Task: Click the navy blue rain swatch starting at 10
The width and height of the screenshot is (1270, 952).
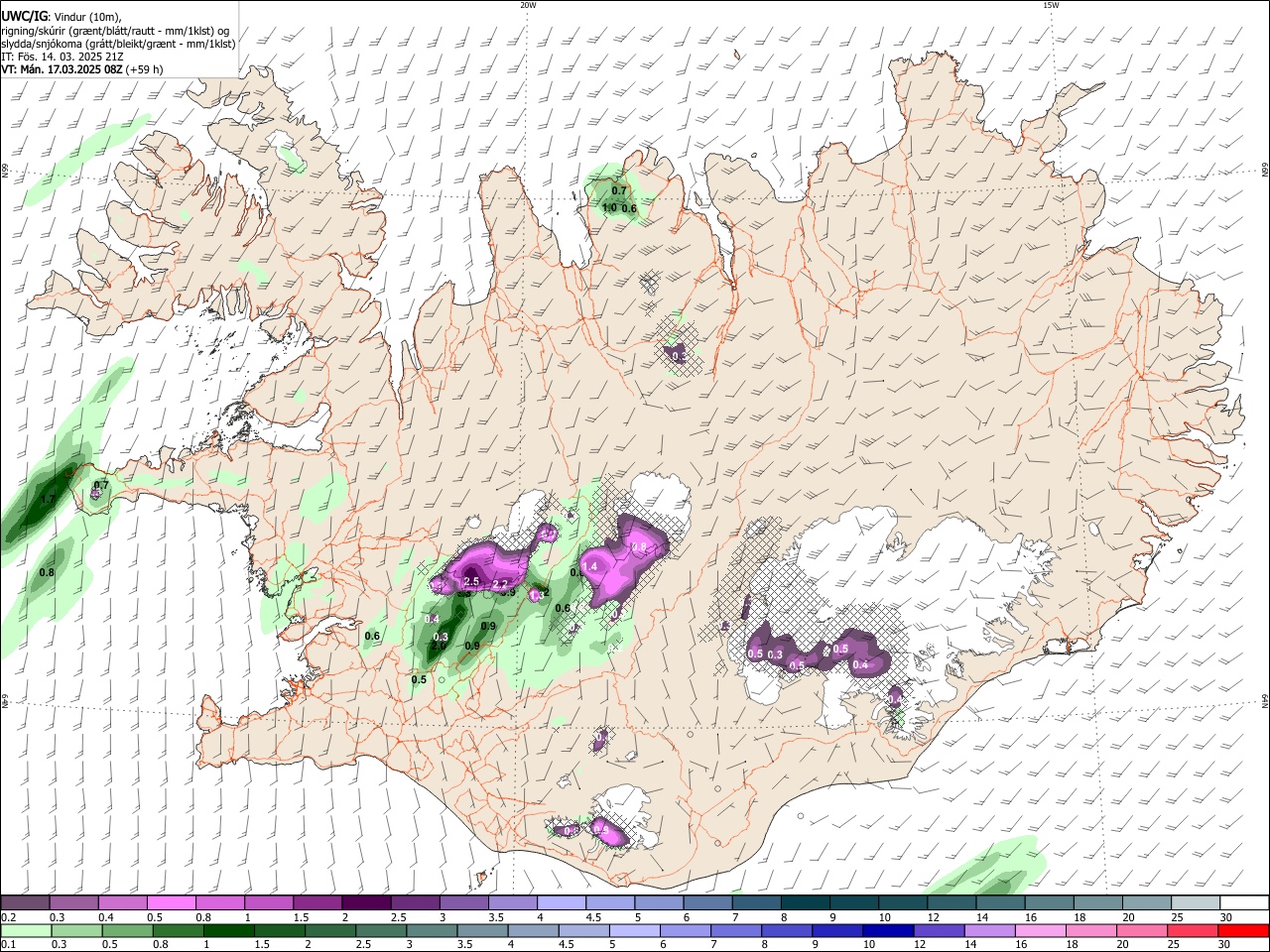Action: coord(889,930)
